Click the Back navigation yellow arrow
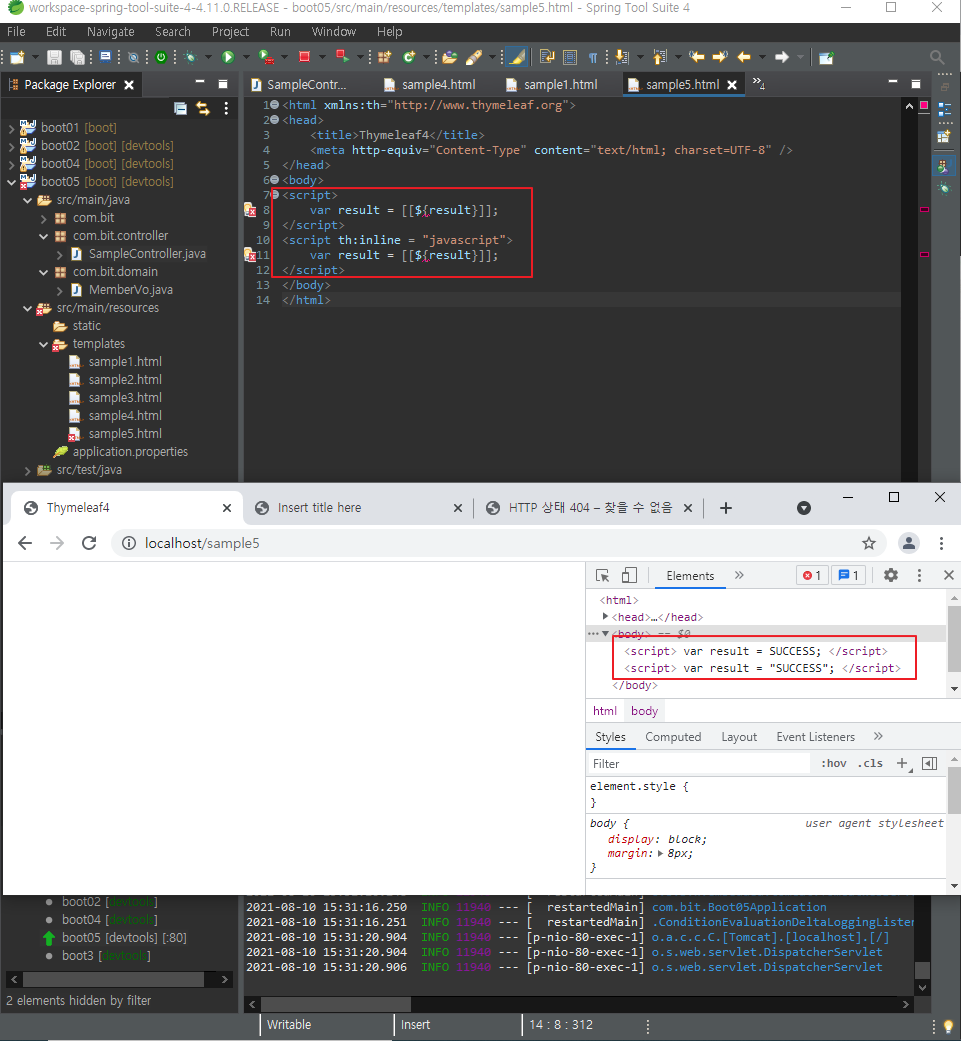Screen dimensions: 961x1041 pos(744,57)
